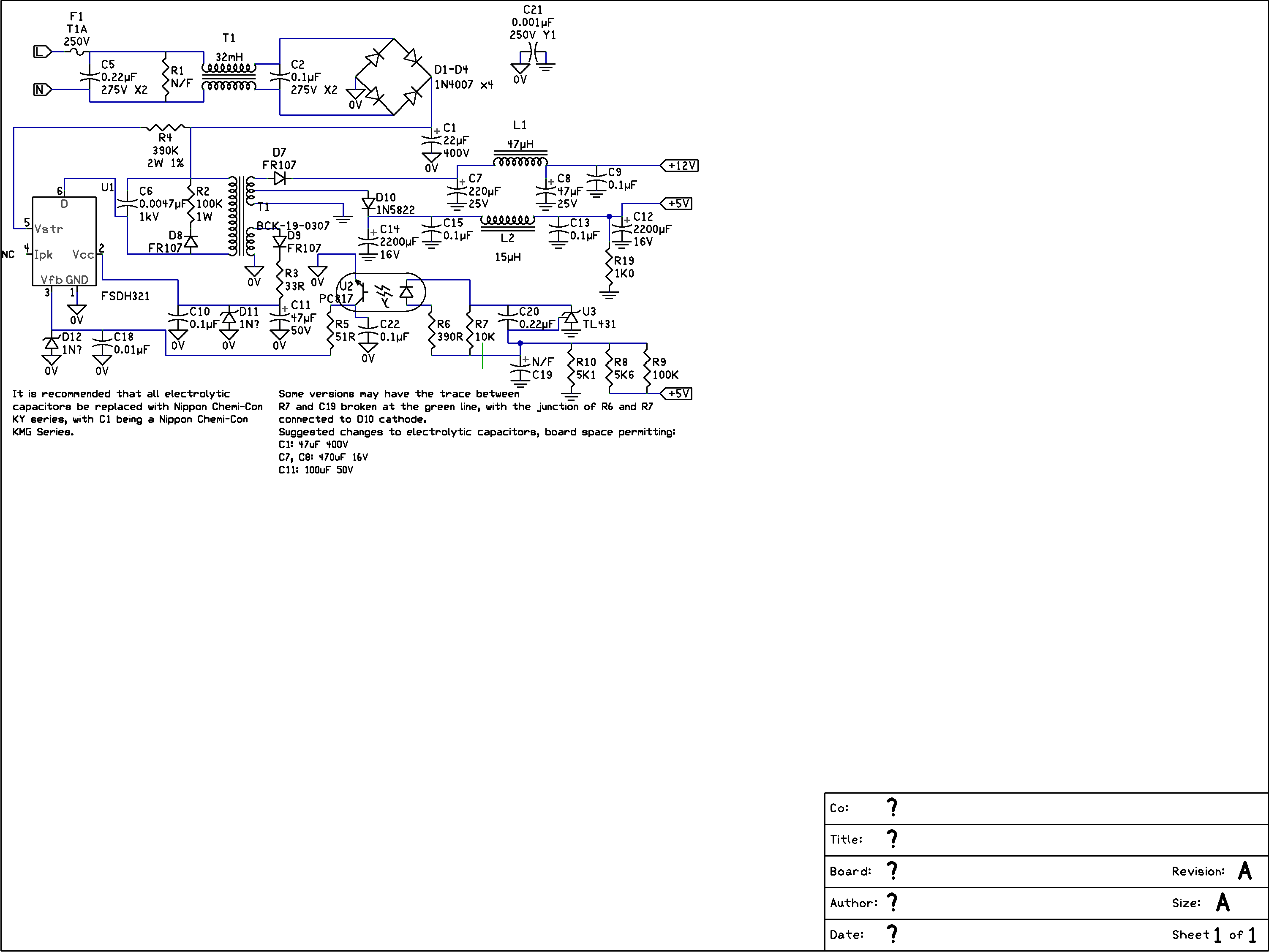Click the 'NC' label beside pin 4

click(8, 254)
